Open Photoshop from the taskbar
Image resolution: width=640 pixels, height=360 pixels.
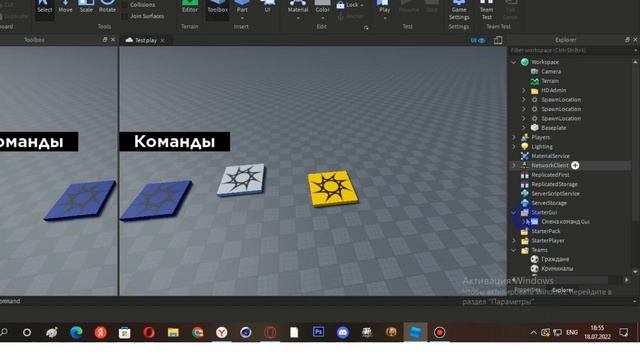pyautogui.click(x=318, y=332)
